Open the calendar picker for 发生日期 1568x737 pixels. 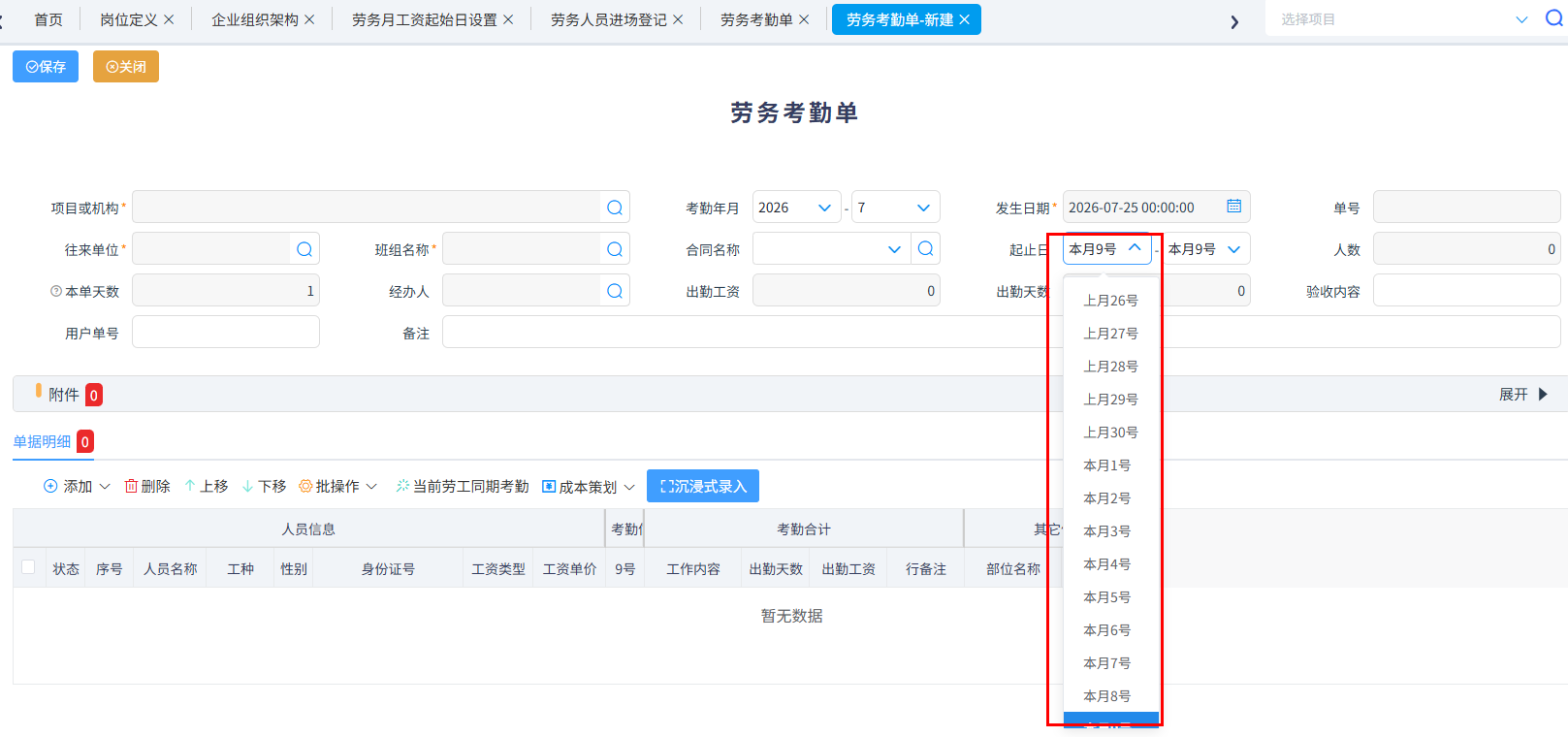point(1233,206)
